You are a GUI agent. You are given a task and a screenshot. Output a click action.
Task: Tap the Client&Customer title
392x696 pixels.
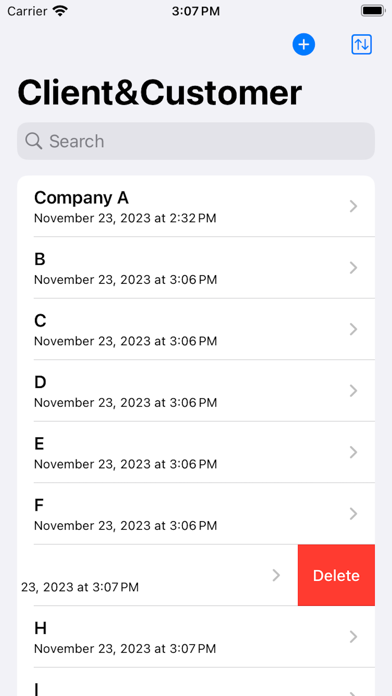(160, 93)
